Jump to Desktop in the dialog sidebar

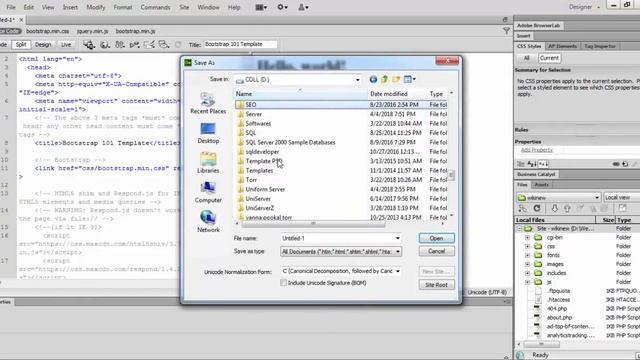point(208,133)
